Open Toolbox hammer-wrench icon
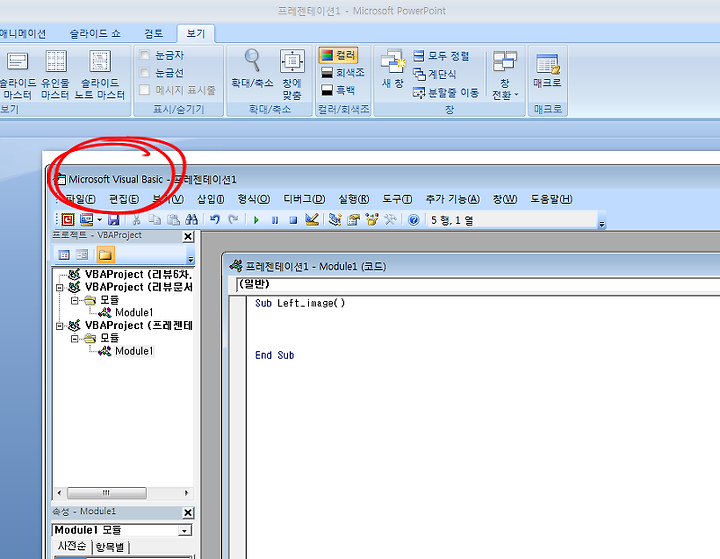 [x=390, y=220]
